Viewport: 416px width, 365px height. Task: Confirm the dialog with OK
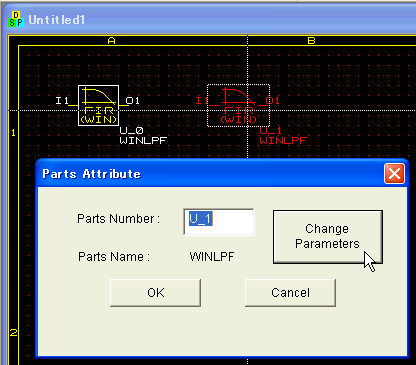coord(155,293)
